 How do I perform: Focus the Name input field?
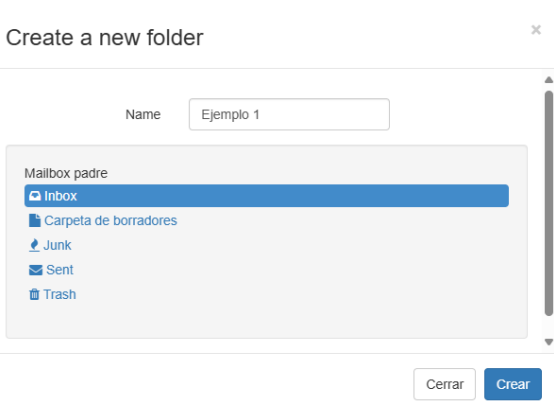click(289, 114)
